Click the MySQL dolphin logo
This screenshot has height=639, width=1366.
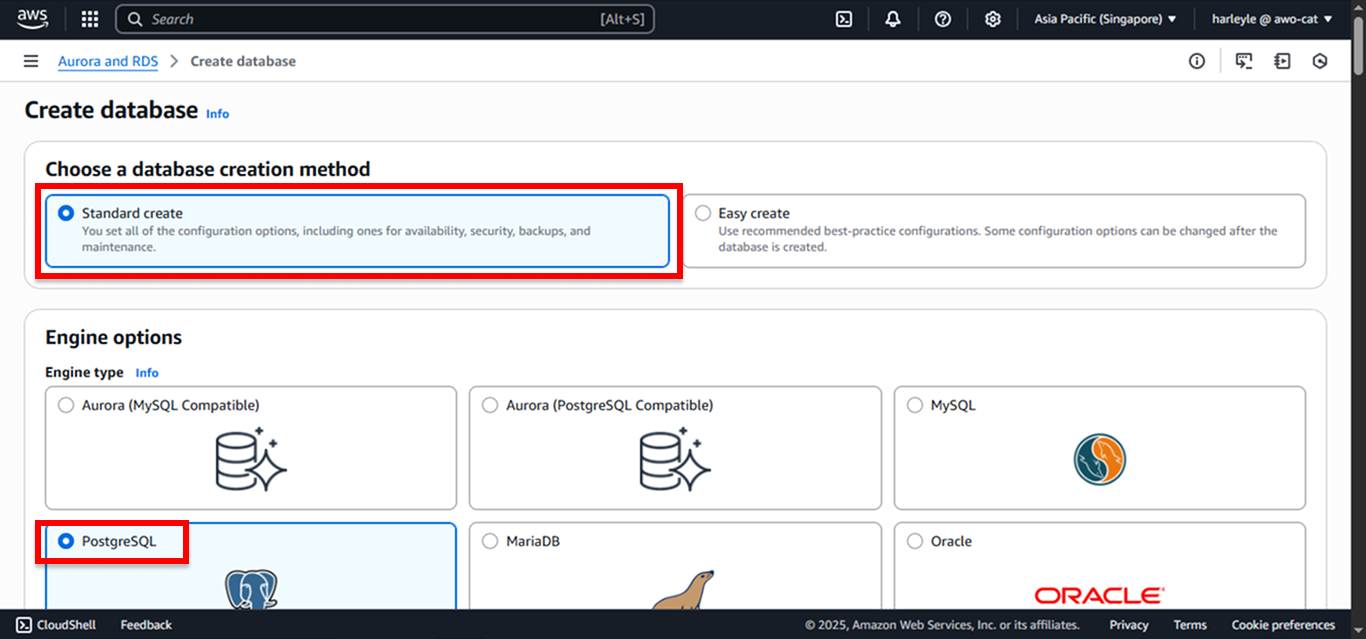[1100, 460]
